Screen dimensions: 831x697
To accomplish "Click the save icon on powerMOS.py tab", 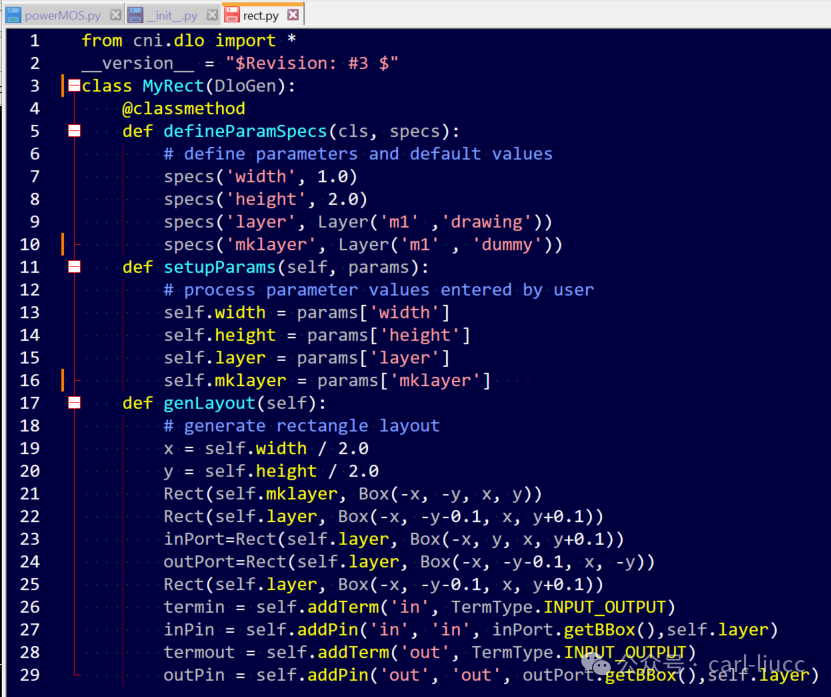I will click(x=13, y=15).
